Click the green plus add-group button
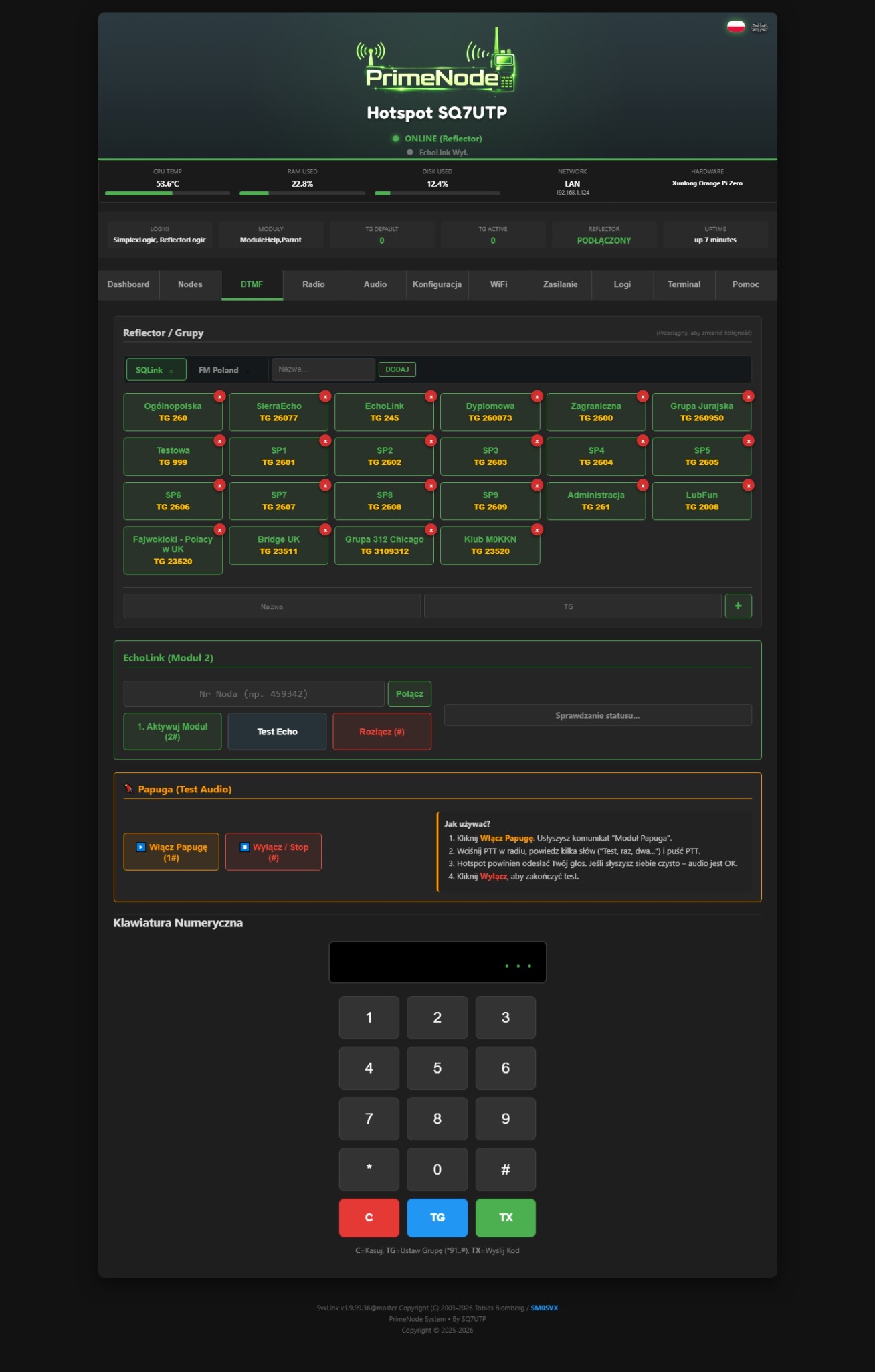The image size is (875, 1372). [738, 606]
